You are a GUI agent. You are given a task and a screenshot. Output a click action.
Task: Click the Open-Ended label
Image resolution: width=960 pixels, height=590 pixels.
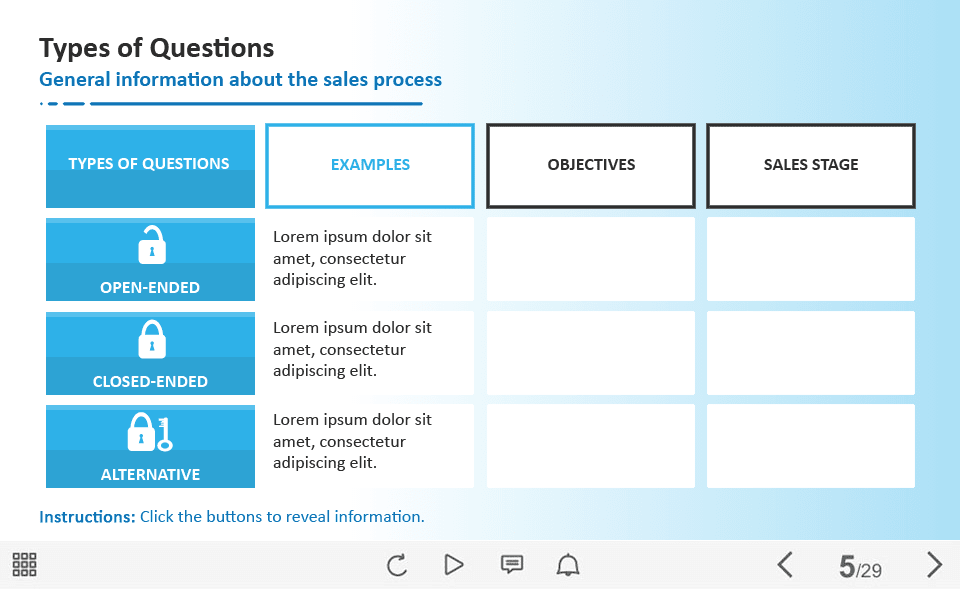(x=150, y=287)
